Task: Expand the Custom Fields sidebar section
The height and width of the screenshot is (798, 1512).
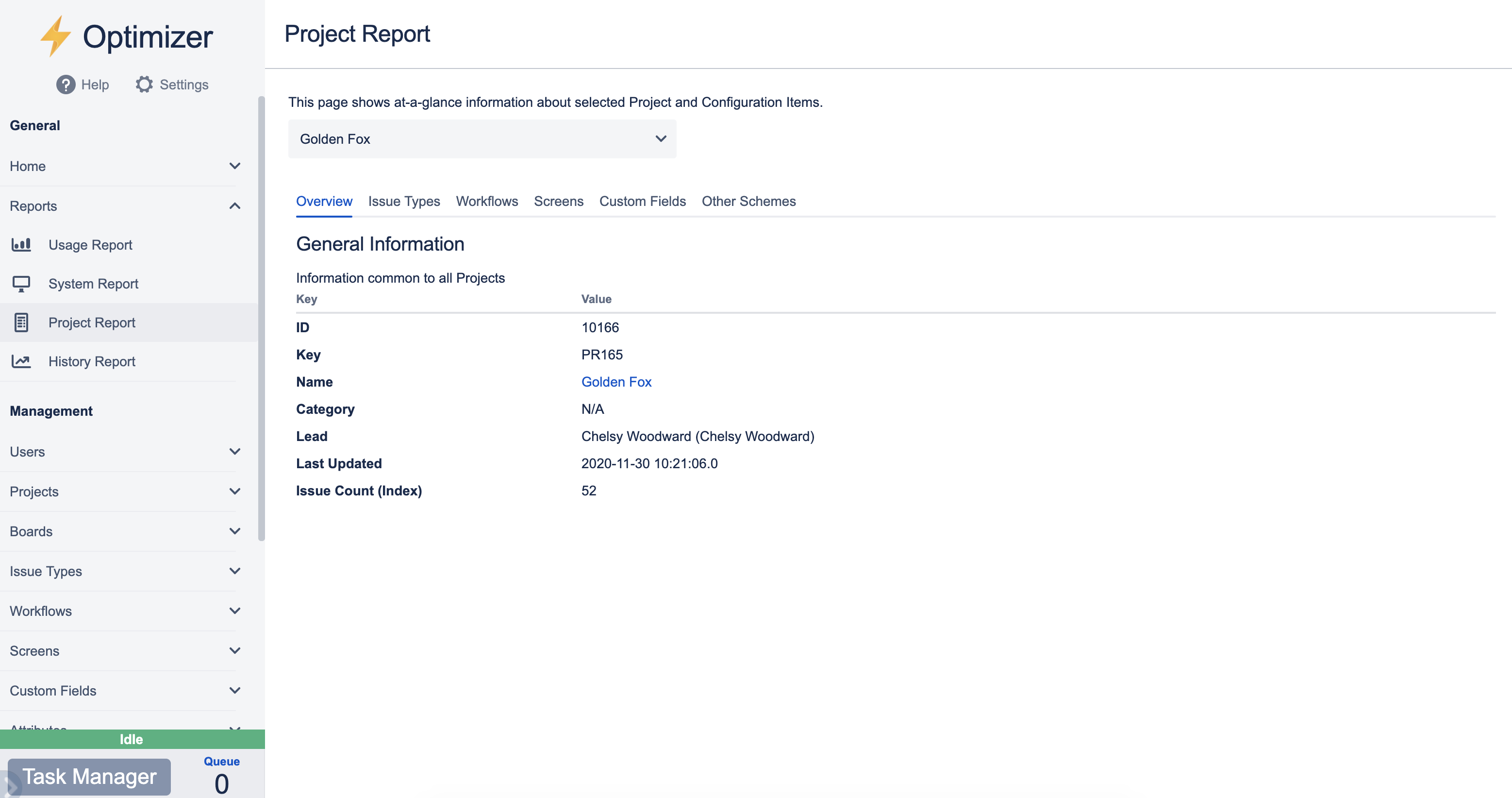Action: 234,691
